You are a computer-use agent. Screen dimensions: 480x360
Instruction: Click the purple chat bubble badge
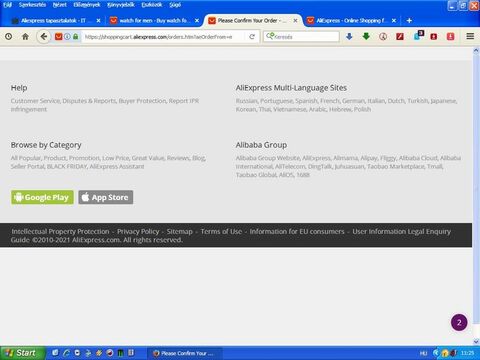coord(459,322)
